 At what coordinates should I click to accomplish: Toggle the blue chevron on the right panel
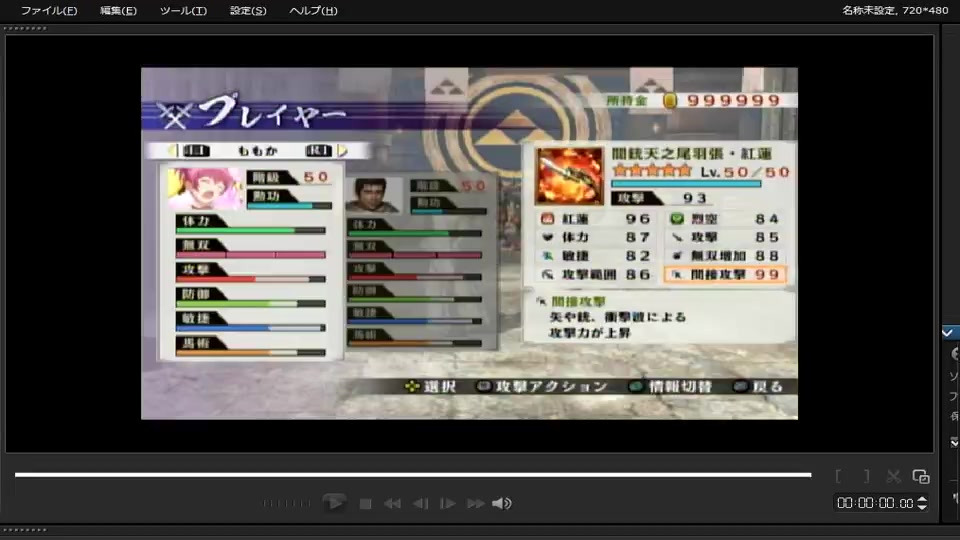click(x=948, y=332)
